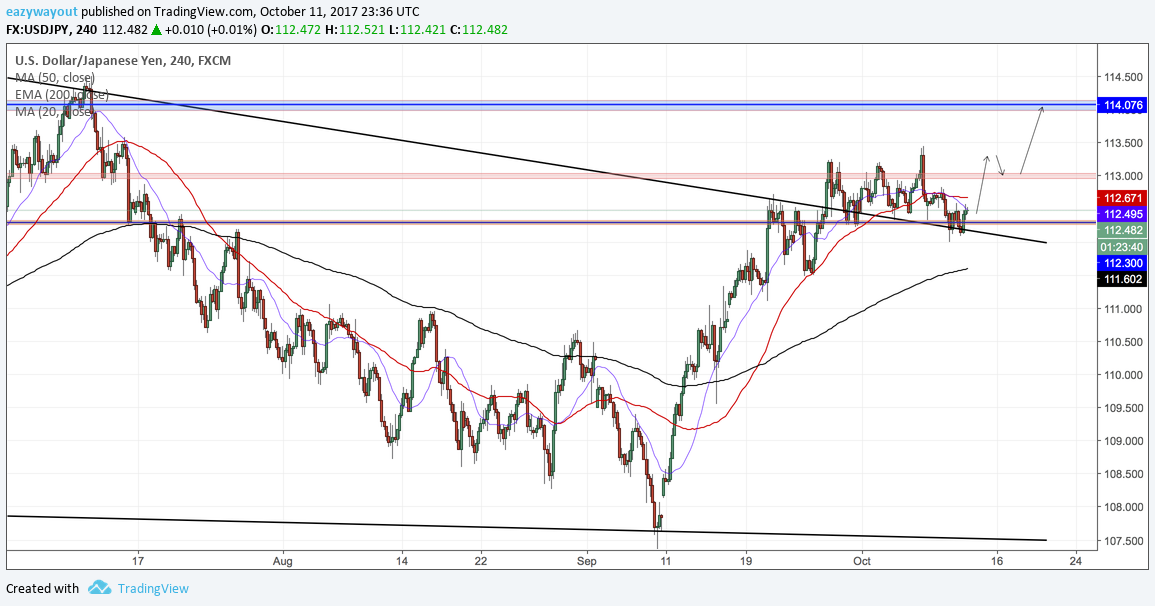1155x606 pixels.
Task: Click the 24 date axis label
Action: pyautogui.click(x=1075, y=561)
